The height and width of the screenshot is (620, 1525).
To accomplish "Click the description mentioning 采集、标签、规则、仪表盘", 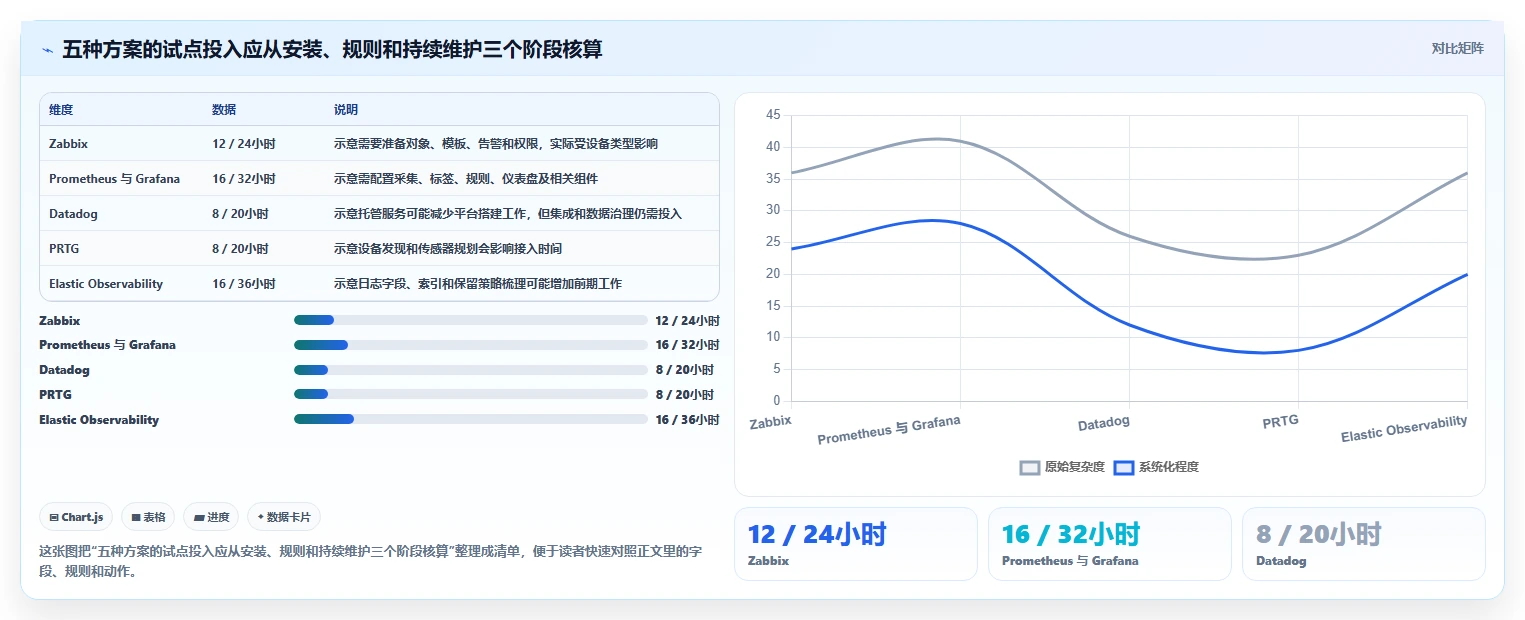I will [466, 179].
